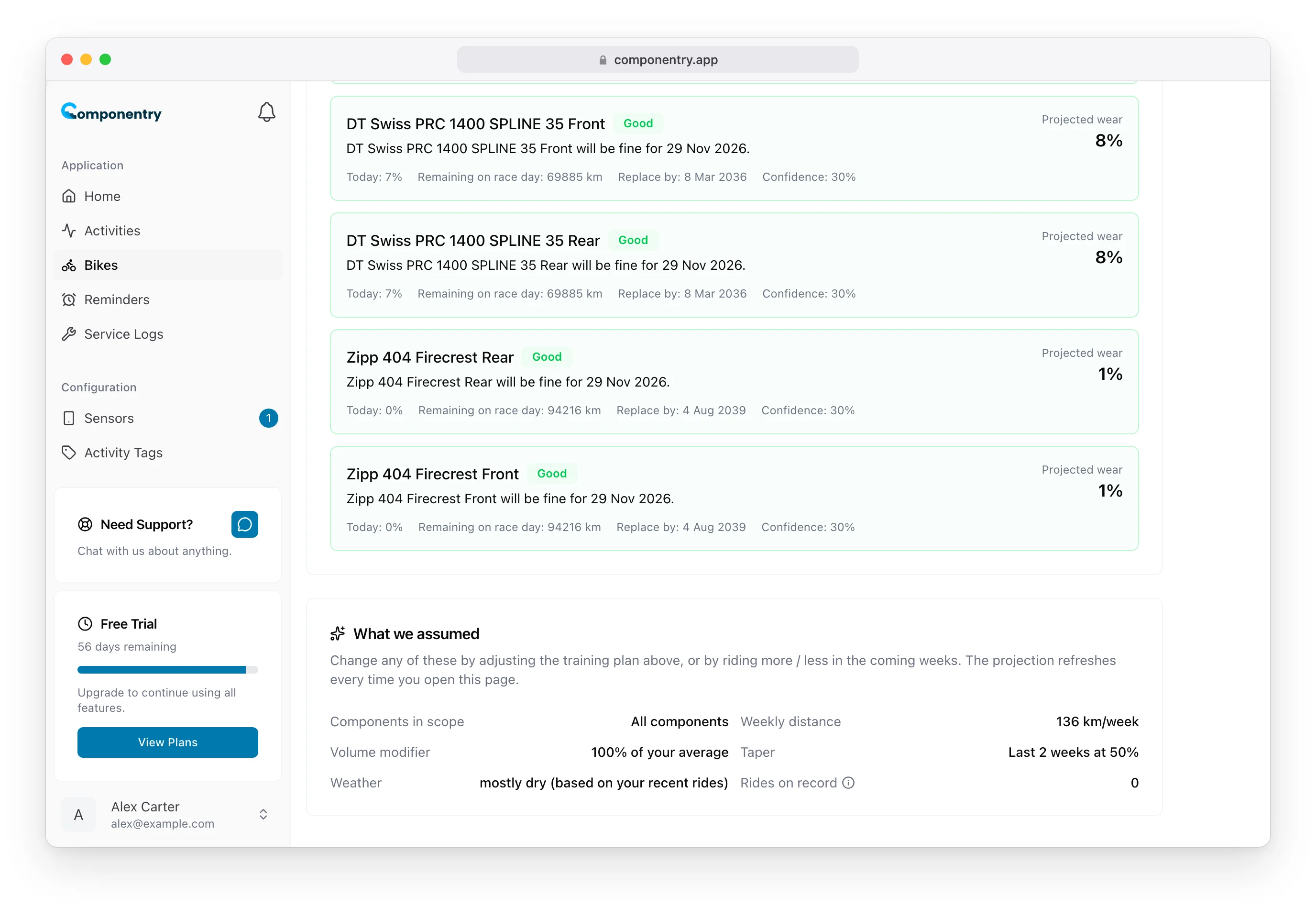This screenshot has height=908, width=1316.
Task: Click the Sensors device icon
Action: click(69, 418)
